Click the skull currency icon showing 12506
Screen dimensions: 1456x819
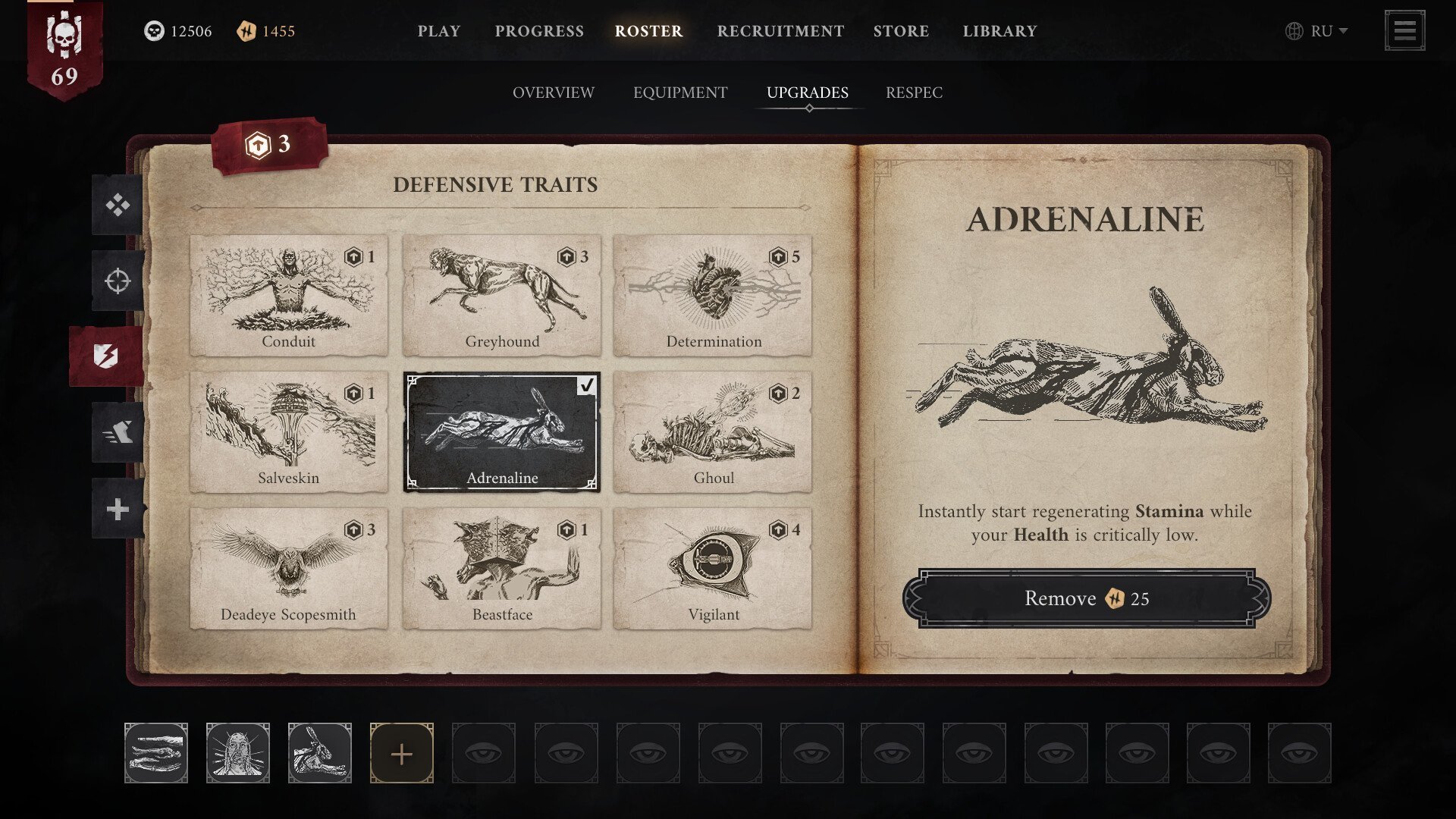(154, 31)
